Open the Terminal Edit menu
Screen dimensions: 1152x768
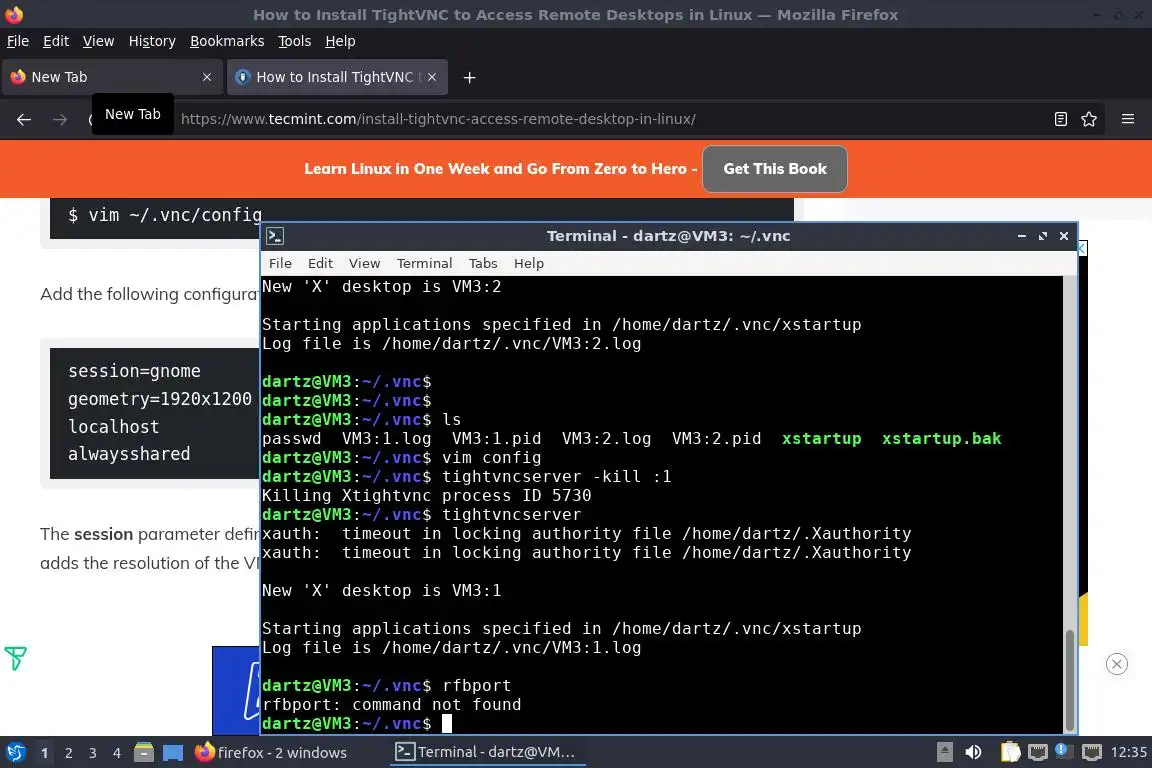[x=320, y=263]
